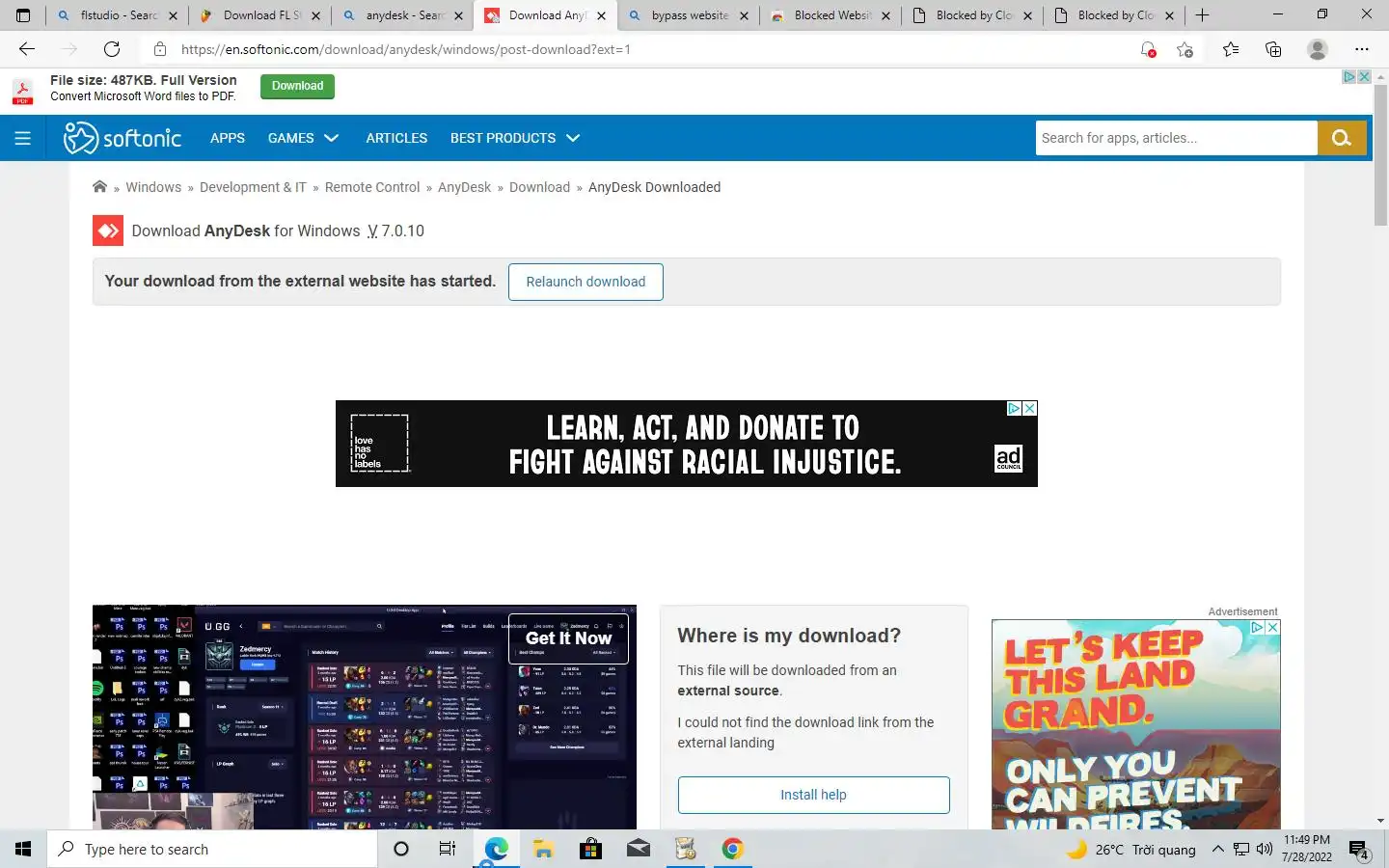This screenshot has height=868, width=1389.
Task: Open Windows Start menu
Action: pos(23,849)
